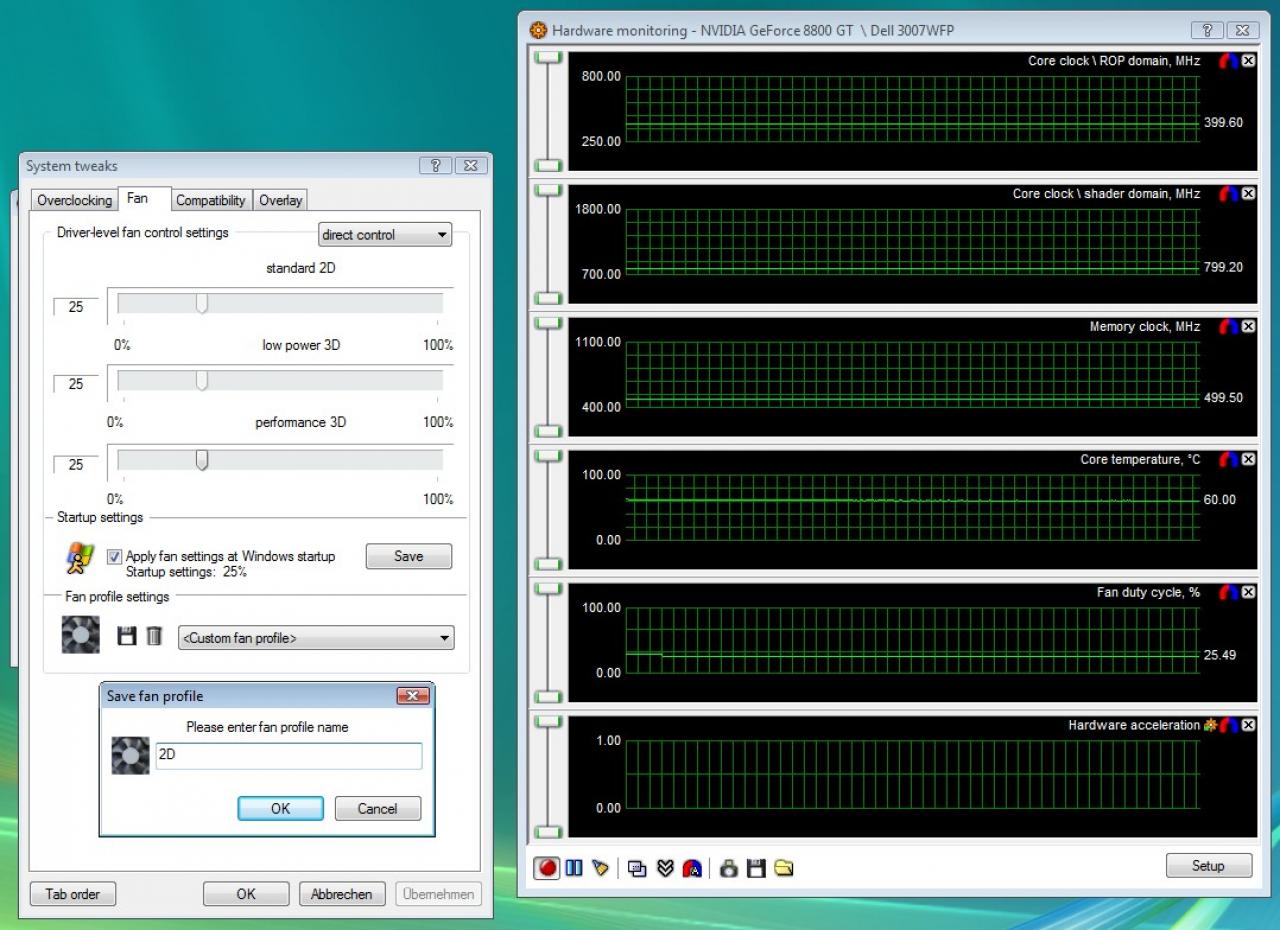Click the magnet icon on Memory clock graph

[x=1229, y=327]
